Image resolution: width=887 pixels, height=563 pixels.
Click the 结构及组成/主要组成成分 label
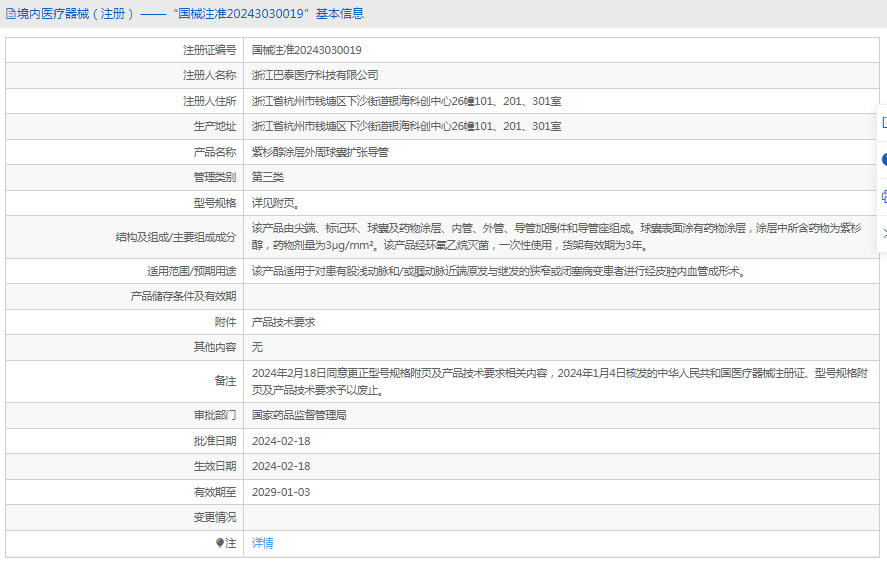point(176,237)
